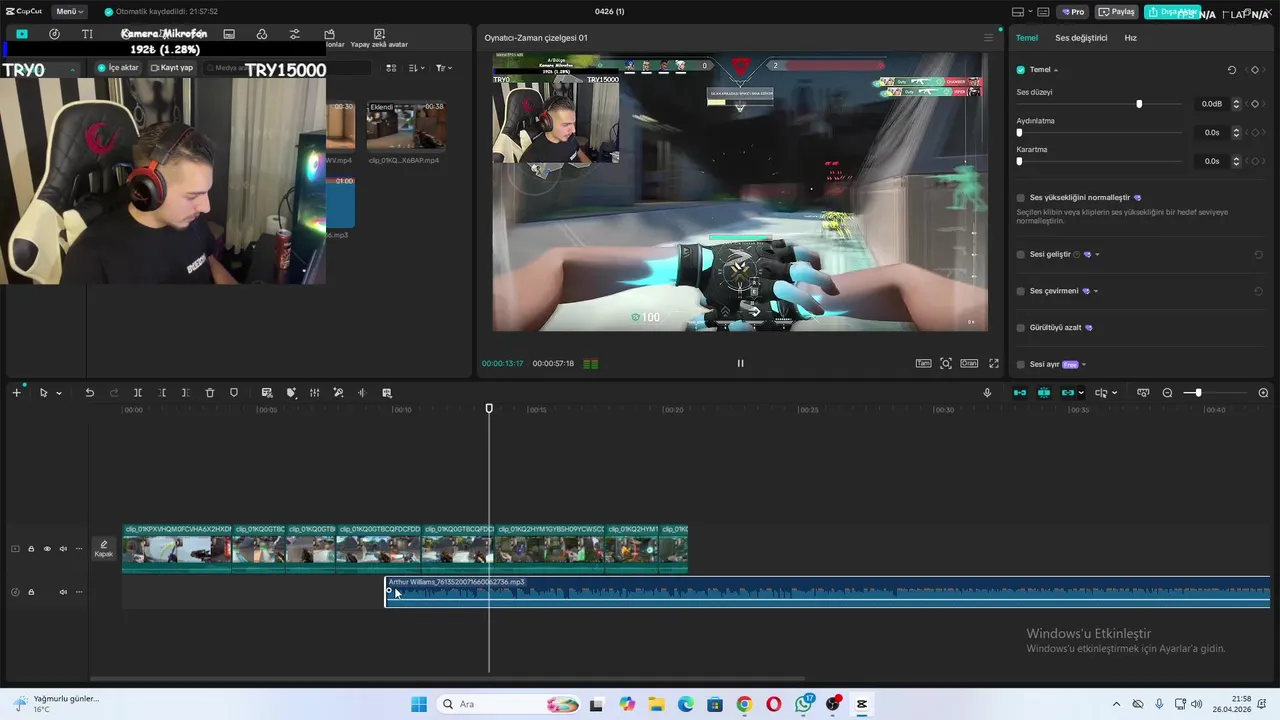This screenshot has width=1280, height=720.
Task: Click the İçe aktar import button
Action: coord(119,68)
